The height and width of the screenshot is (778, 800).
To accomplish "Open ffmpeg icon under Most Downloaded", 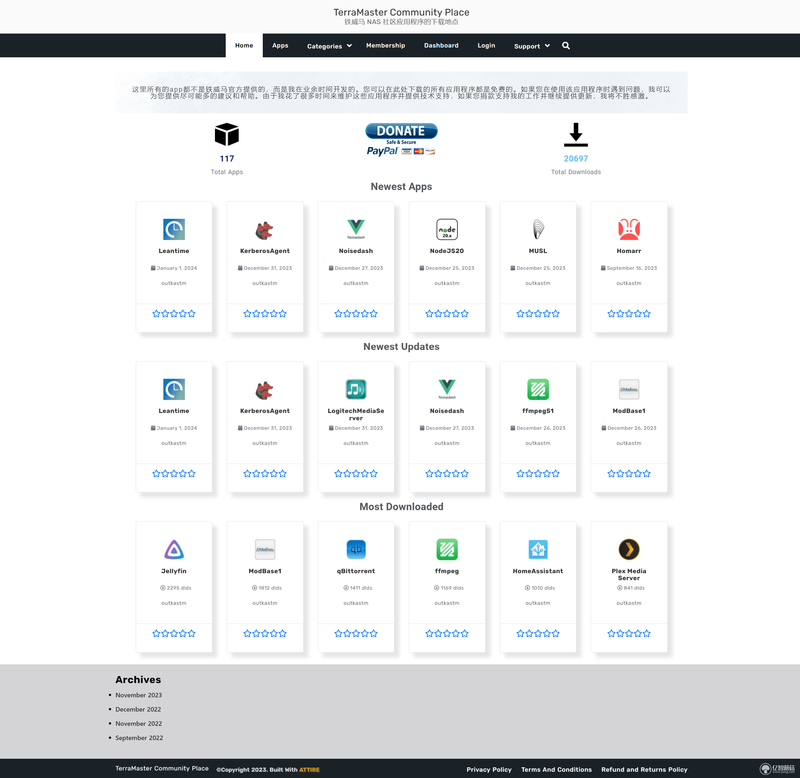I will (447, 549).
